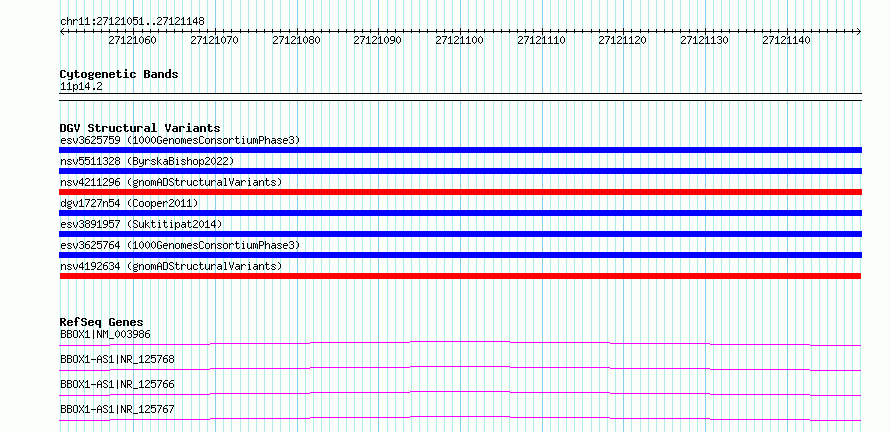Open variant label nsv4211296 gnomAD
This screenshot has width=890, height=432.
pos(171,182)
